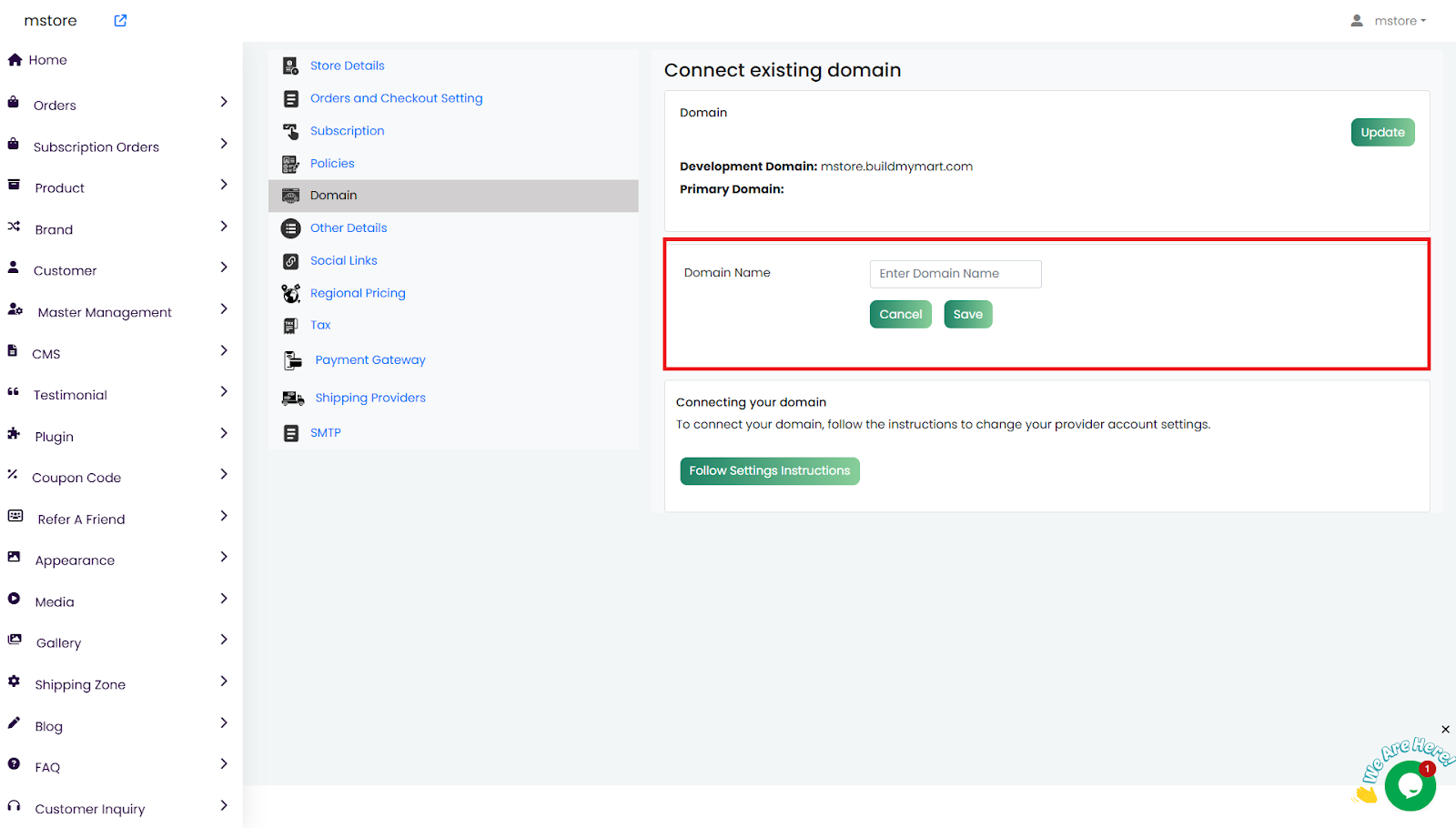This screenshot has height=828, width=1456.
Task: Click the Social Links icon
Action: point(290,261)
